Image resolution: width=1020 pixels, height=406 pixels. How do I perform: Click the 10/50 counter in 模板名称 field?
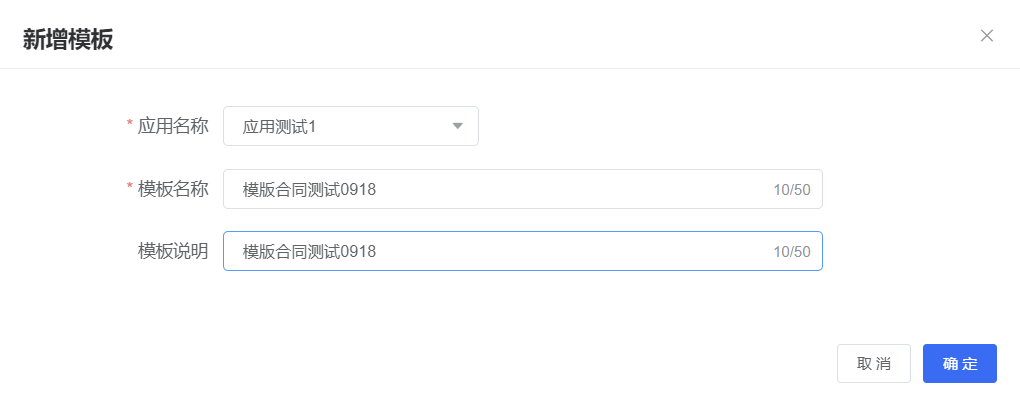pyautogui.click(x=791, y=190)
